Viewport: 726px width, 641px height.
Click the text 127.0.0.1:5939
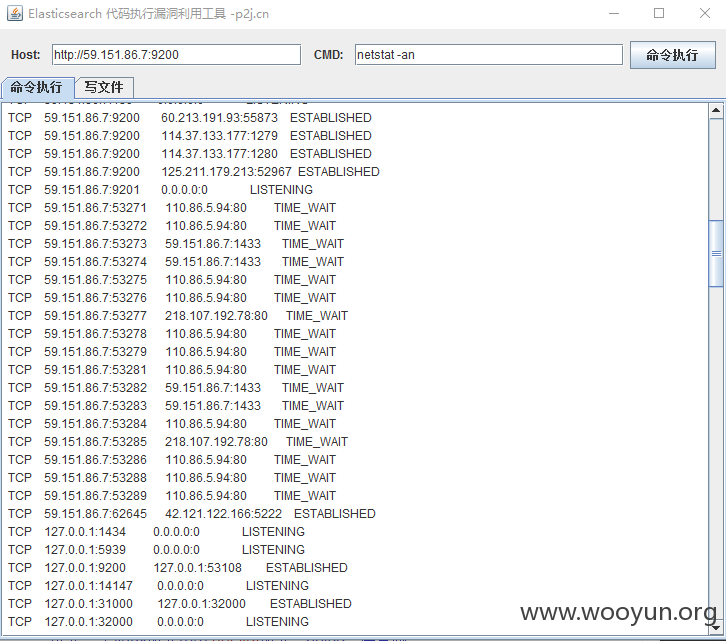[85, 550]
